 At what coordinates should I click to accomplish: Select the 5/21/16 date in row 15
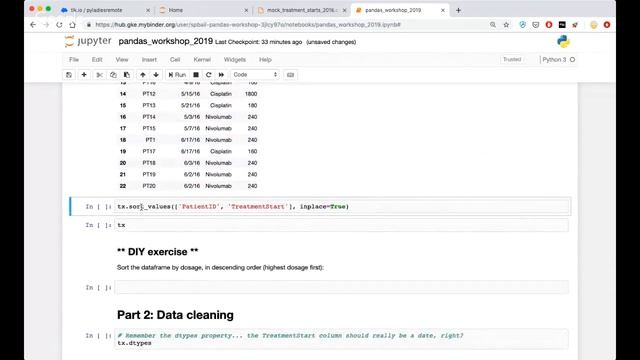[191, 105]
